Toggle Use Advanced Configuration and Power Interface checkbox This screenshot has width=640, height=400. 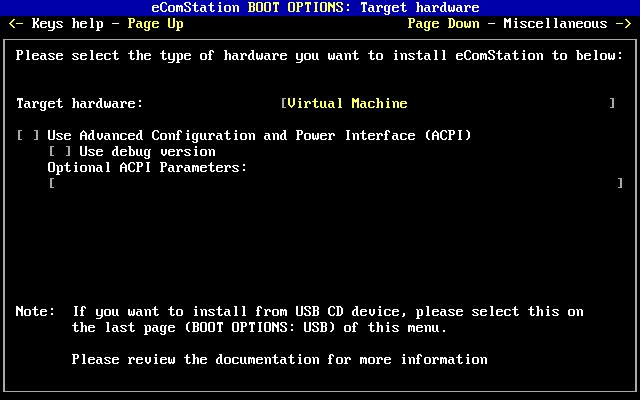28,135
